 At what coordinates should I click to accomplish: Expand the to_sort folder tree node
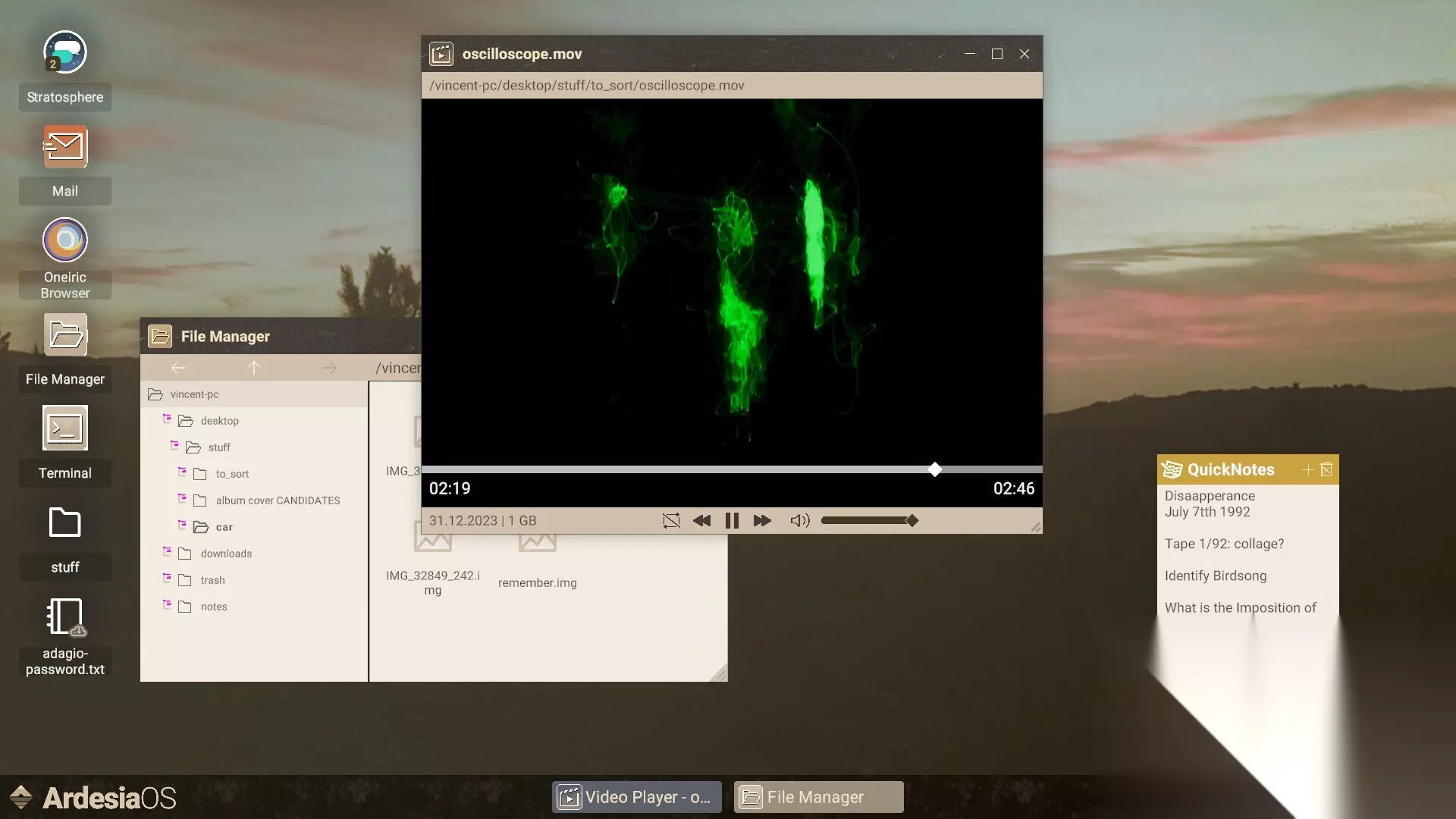pos(182,472)
